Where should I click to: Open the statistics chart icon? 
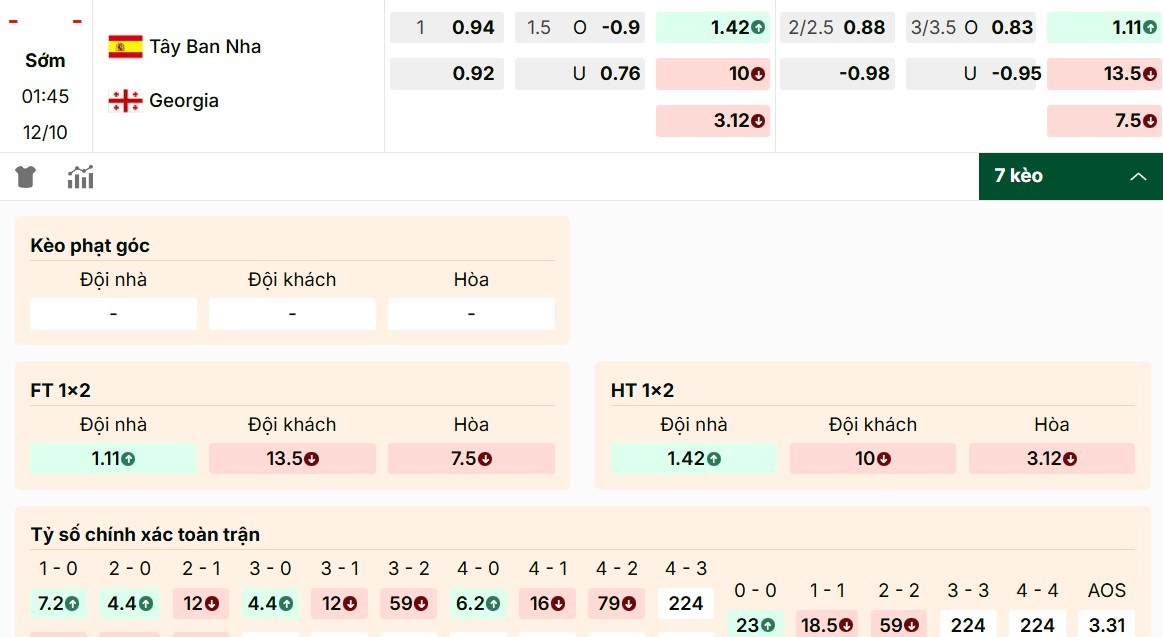pyautogui.click(x=80, y=176)
